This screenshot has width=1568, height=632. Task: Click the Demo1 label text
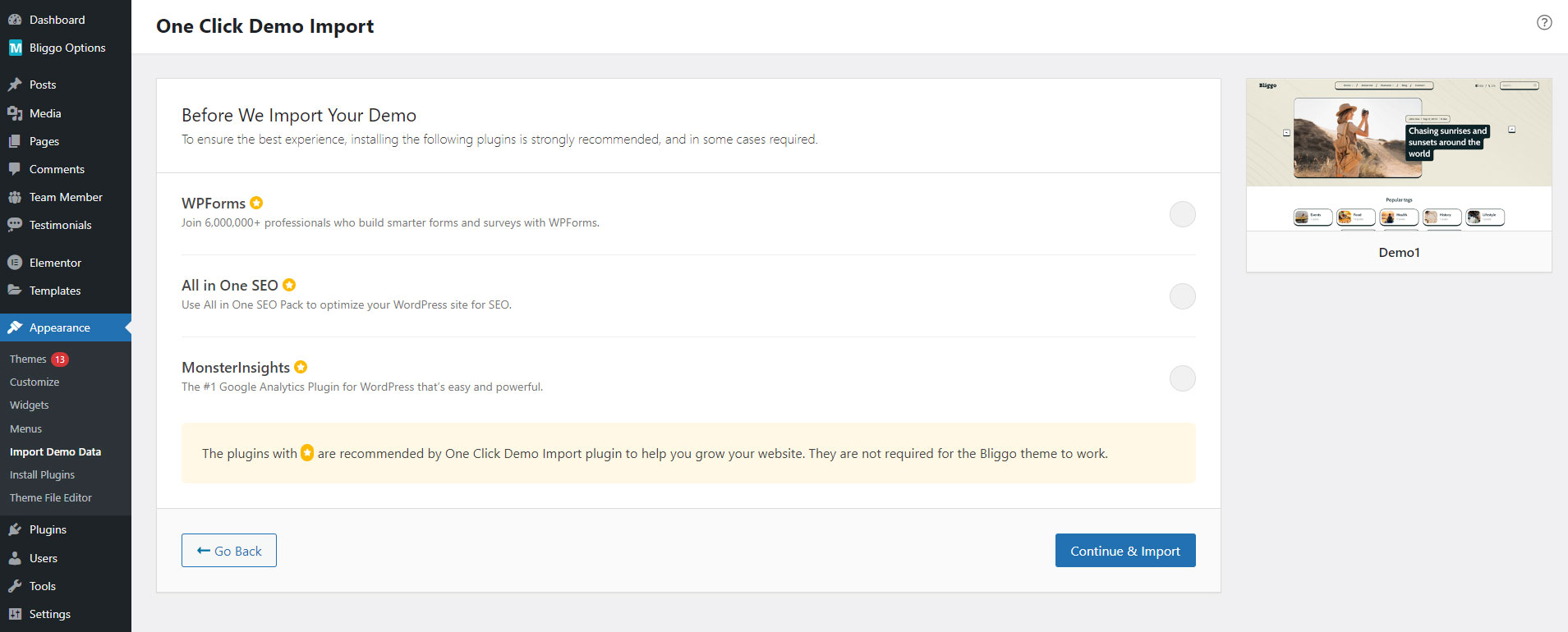[1399, 253]
